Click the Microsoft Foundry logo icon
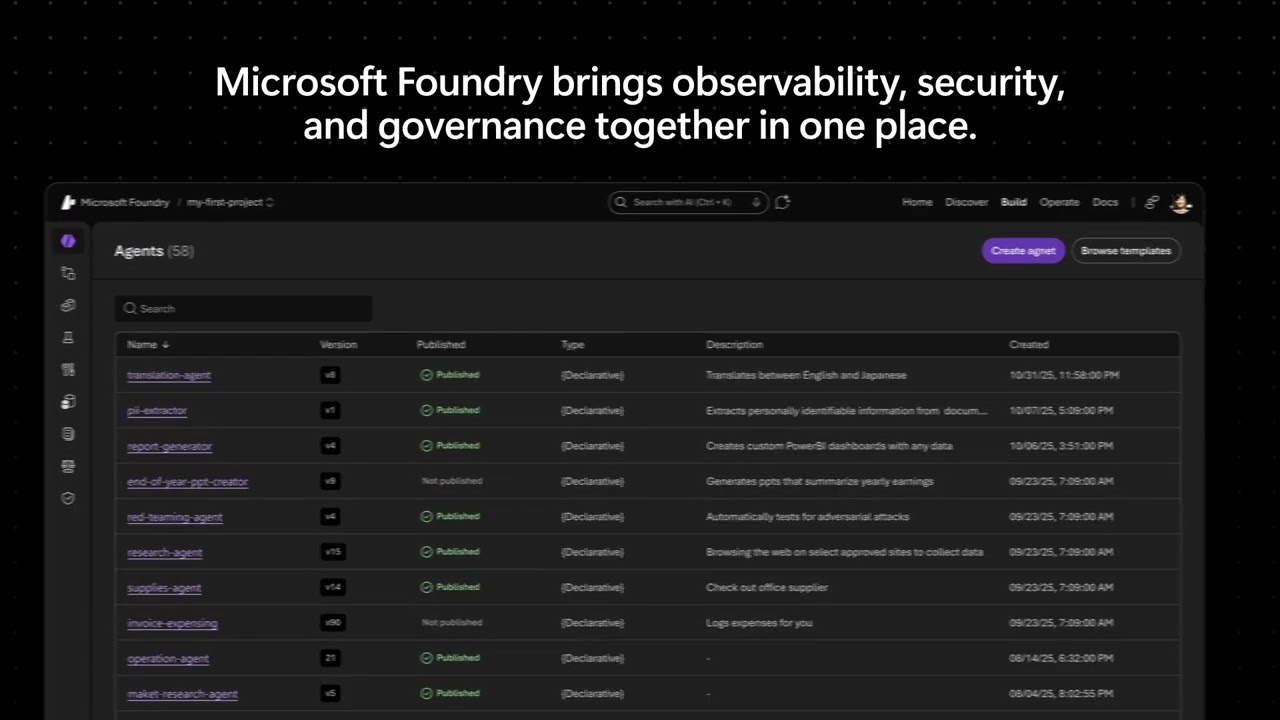Screen dimensions: 1280x720 click(x=68, y=202)
